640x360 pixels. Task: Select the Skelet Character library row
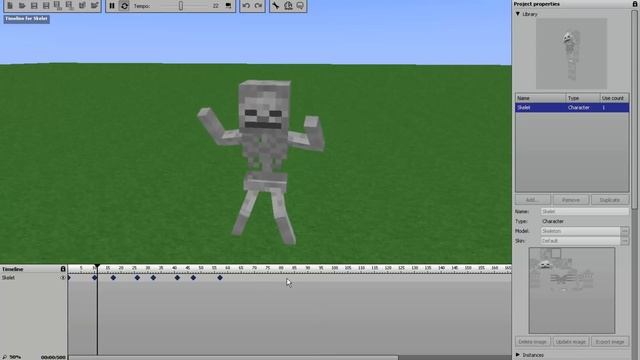click(572, 108)
